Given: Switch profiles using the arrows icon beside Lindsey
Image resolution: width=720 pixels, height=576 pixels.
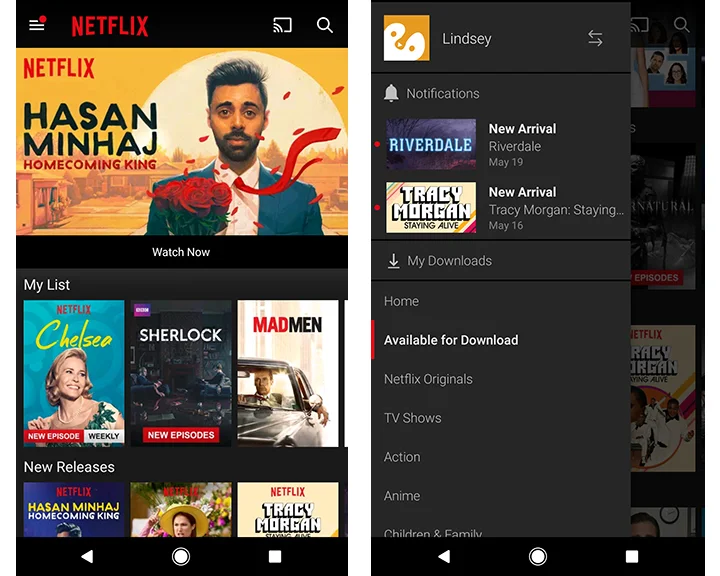Looking at the screenshot, I should (x=595, y=38).
